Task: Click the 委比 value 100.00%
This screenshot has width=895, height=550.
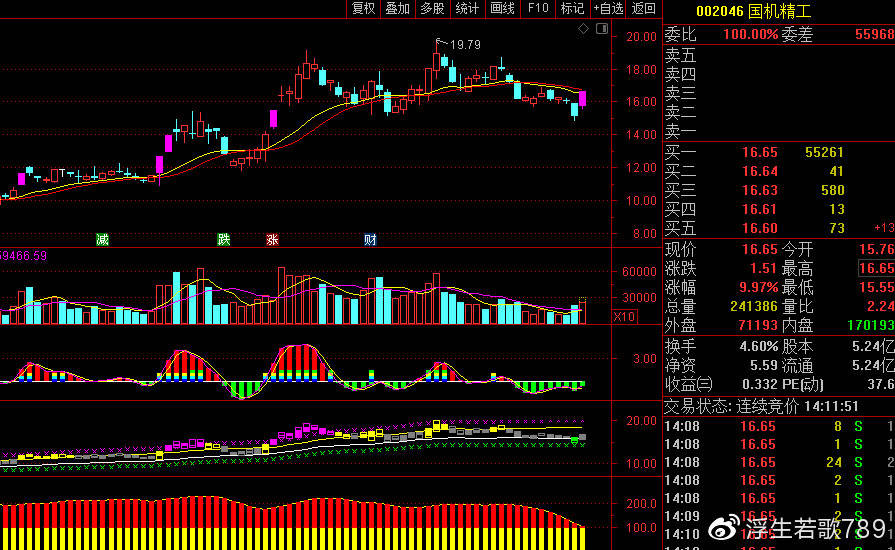Action: coord(751,34)
